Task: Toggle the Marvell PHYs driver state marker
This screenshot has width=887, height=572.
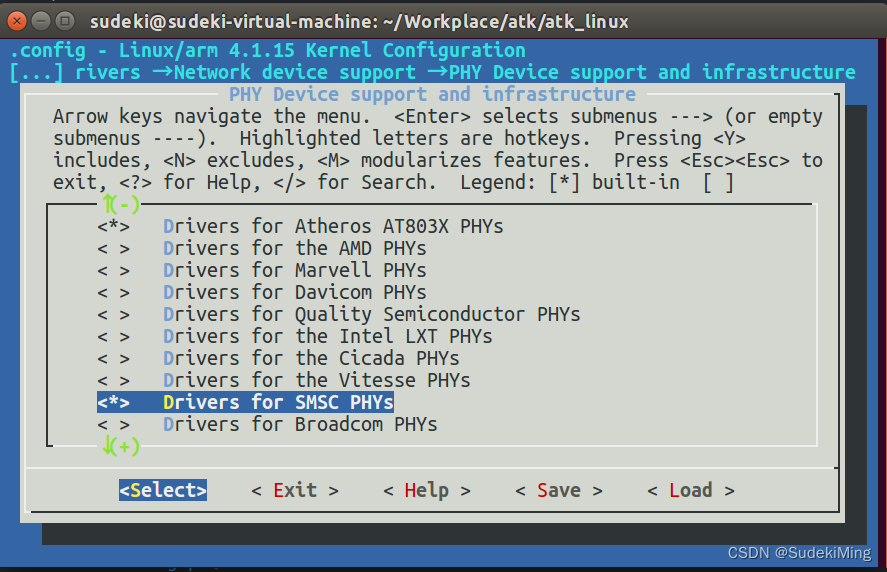Action: click(x=114, y=270)
